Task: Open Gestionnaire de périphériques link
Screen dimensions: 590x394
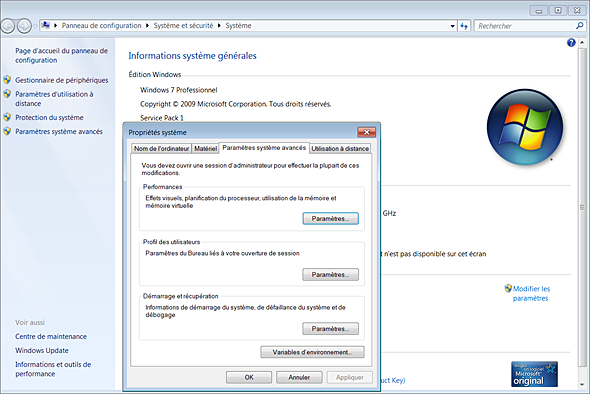Action: 62,80
